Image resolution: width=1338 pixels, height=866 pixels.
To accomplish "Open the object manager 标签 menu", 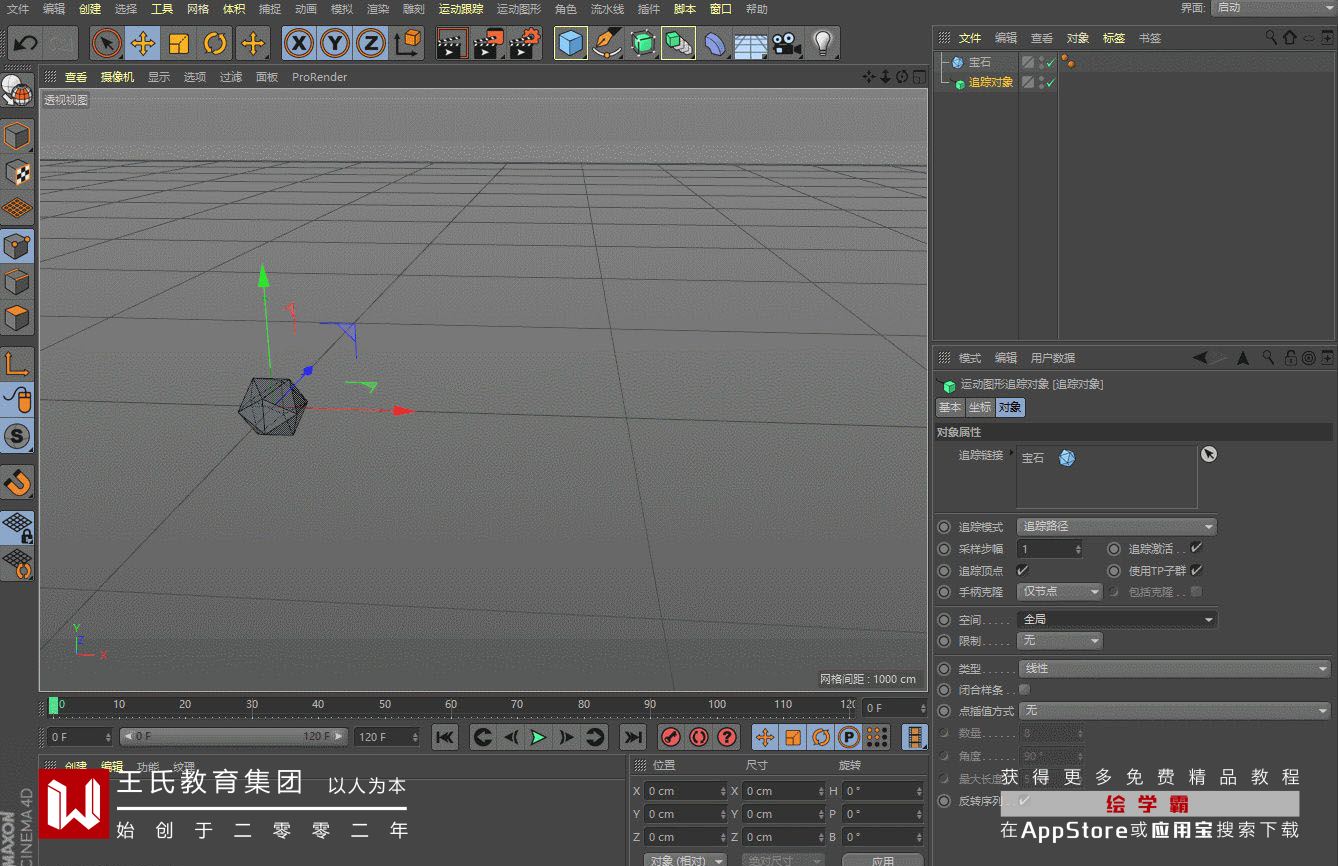I will pyautogui.click(x=1114, y=38).
